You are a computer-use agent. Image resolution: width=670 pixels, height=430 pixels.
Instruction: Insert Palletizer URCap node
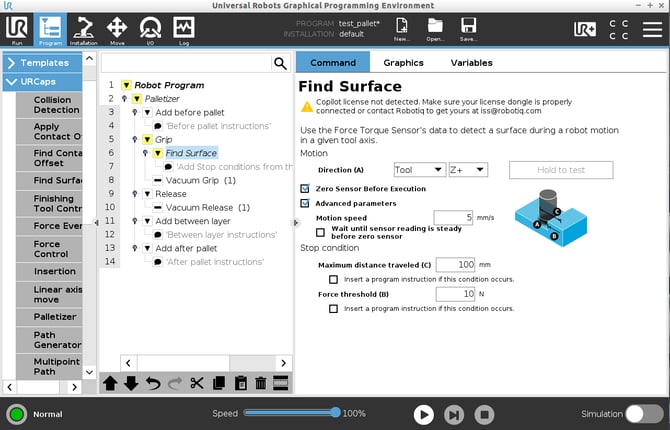click(x=49, y=317)
